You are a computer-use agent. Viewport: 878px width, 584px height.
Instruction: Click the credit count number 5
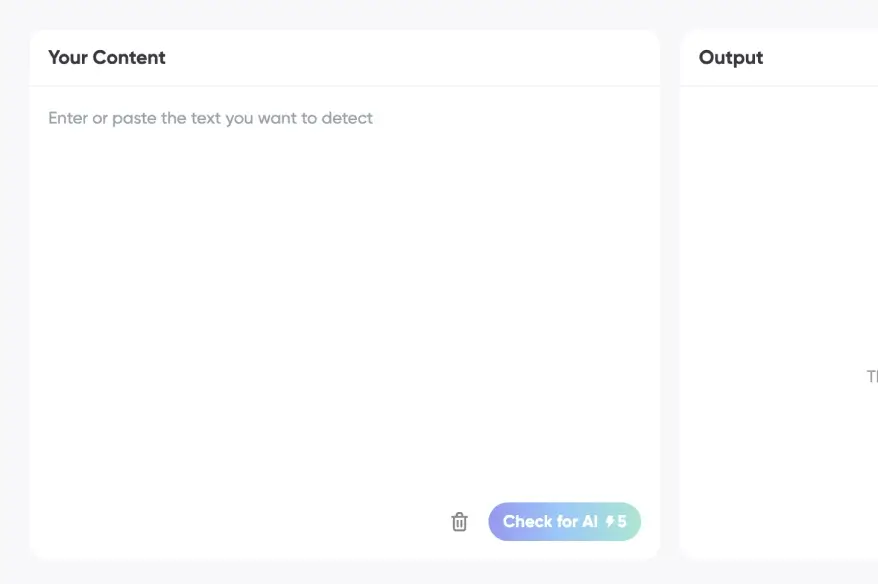[x=622, y=522]
